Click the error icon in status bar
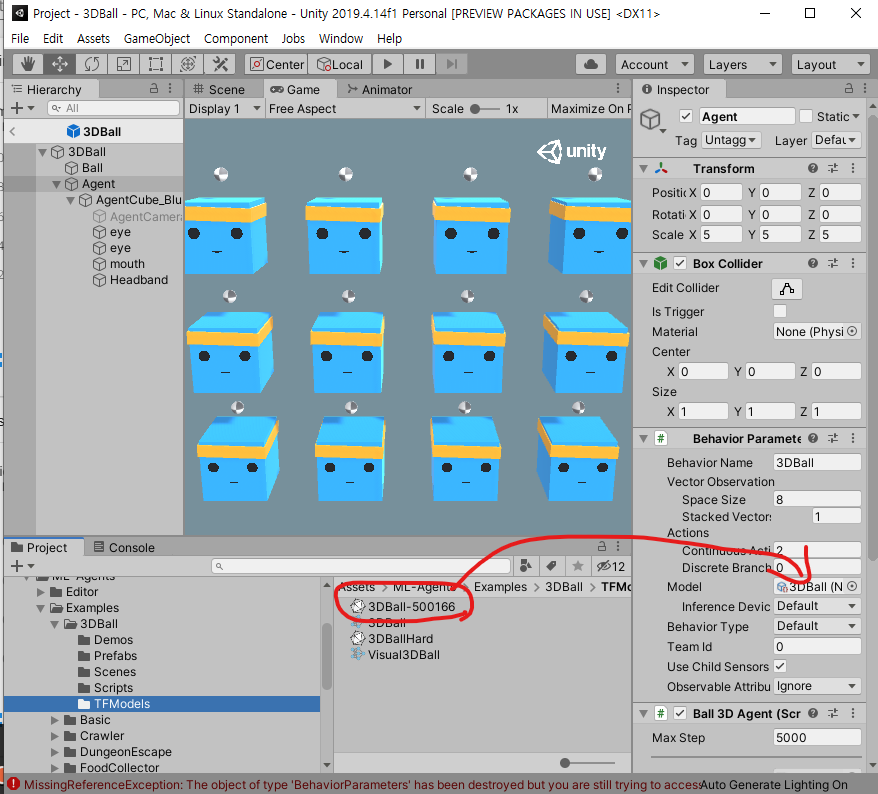Screen dimensions: 878x794 (x=13, y=784)
